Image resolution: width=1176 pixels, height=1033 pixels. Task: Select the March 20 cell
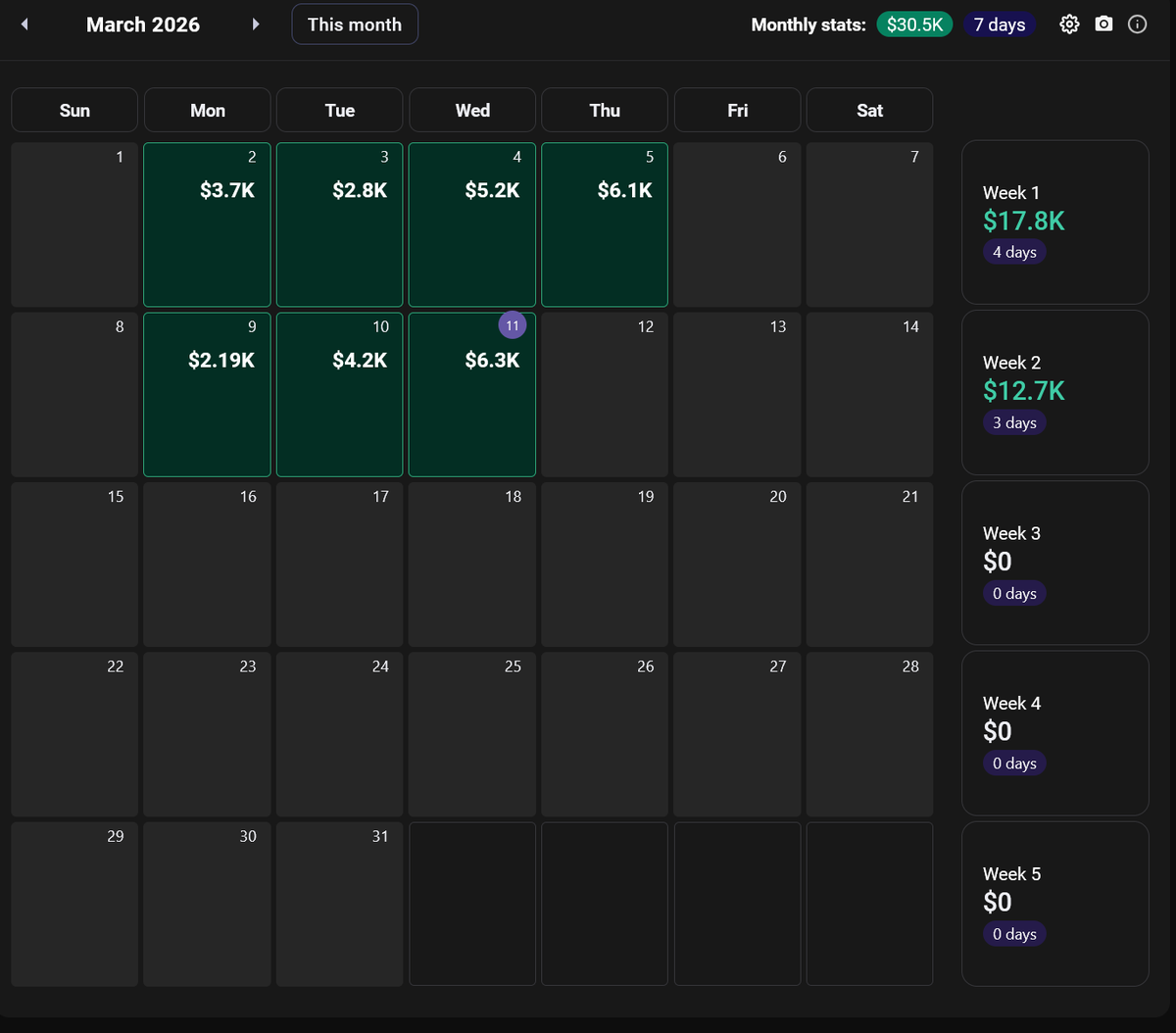click(738, 565)
